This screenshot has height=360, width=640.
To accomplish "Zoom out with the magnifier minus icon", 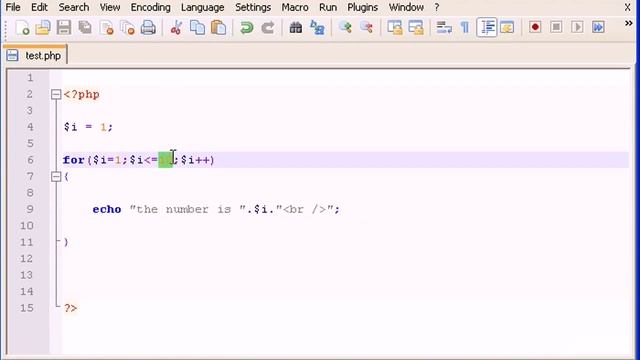I will (367, 27).
